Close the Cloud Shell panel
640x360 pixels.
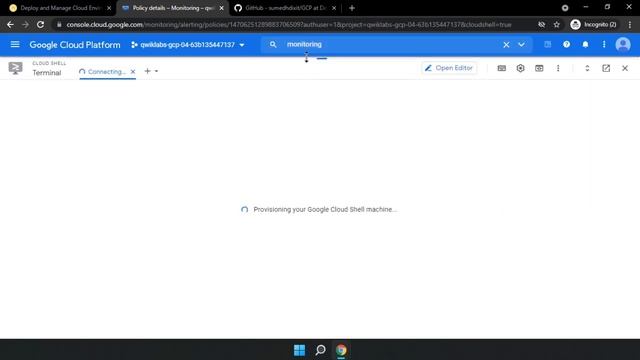[625, 68]
